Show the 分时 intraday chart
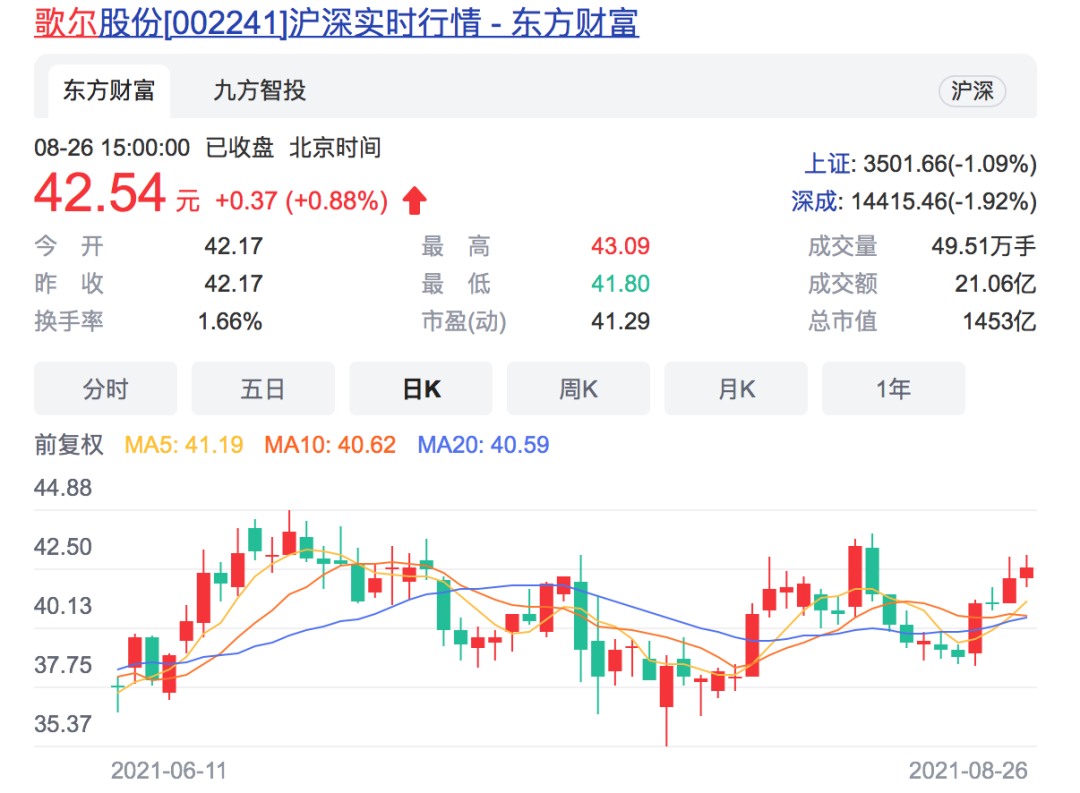The height and width of the screenshot is (793, 1080). click(x=105, y=389)
